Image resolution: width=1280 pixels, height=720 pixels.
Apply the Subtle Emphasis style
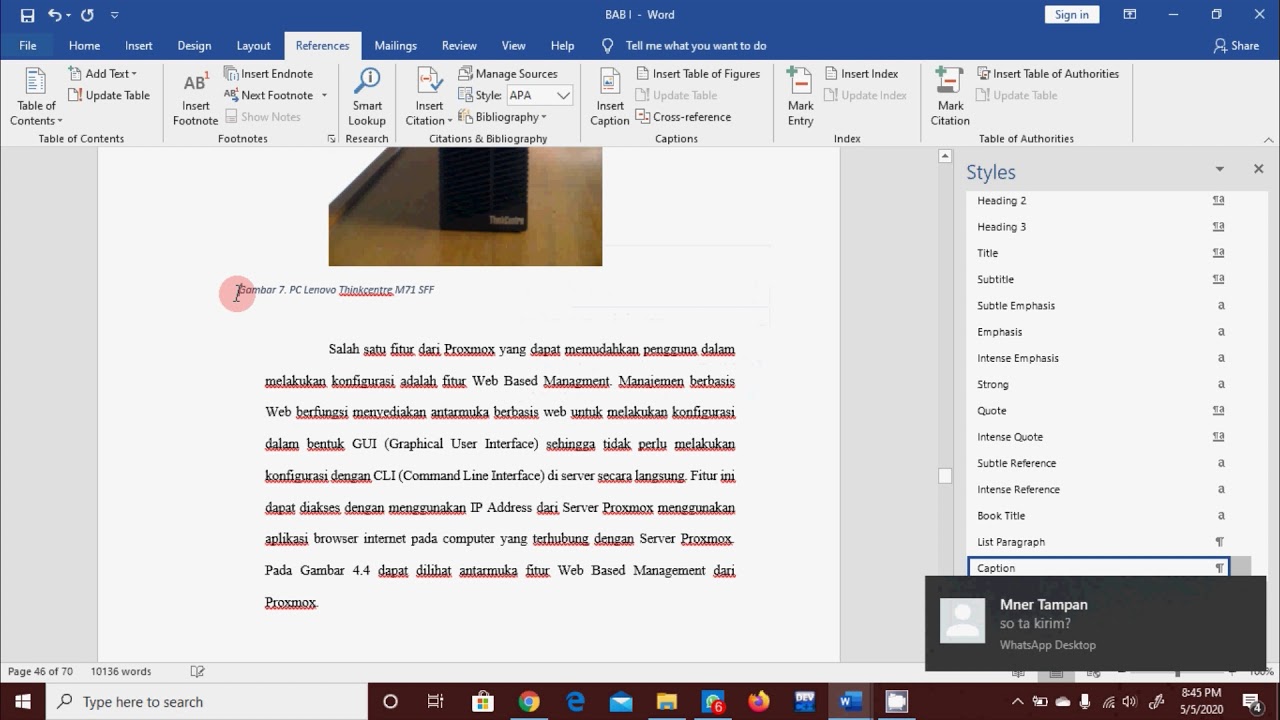(1100, 305)
